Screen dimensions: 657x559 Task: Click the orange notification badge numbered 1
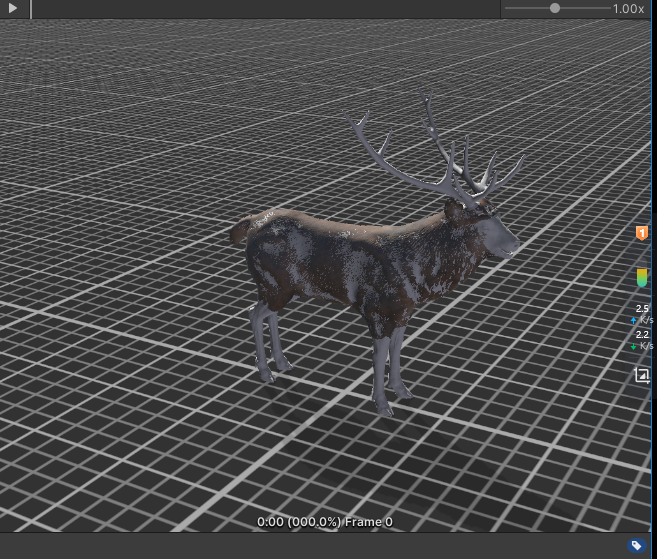tap(641, 233)
